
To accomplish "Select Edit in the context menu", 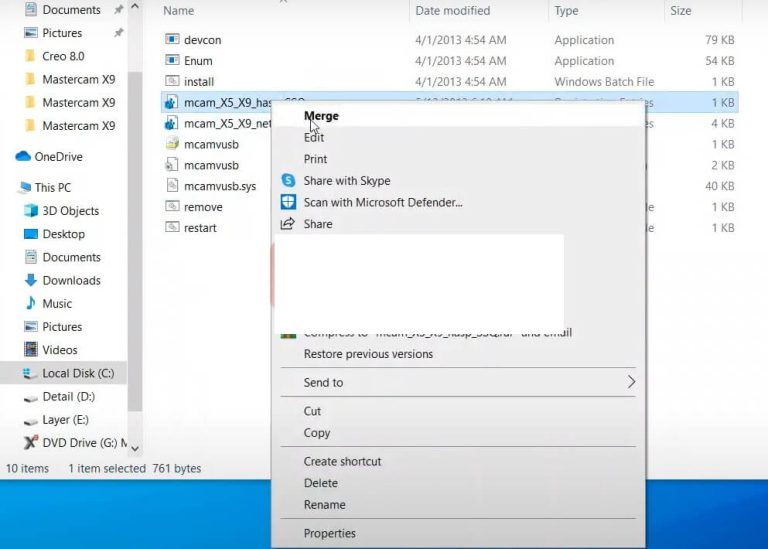I will point(314,138).
